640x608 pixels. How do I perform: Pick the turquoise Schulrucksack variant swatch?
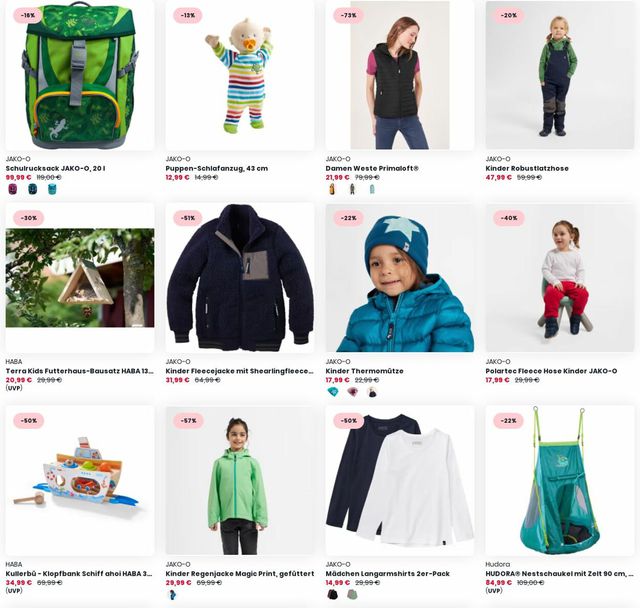coord(52,189)
